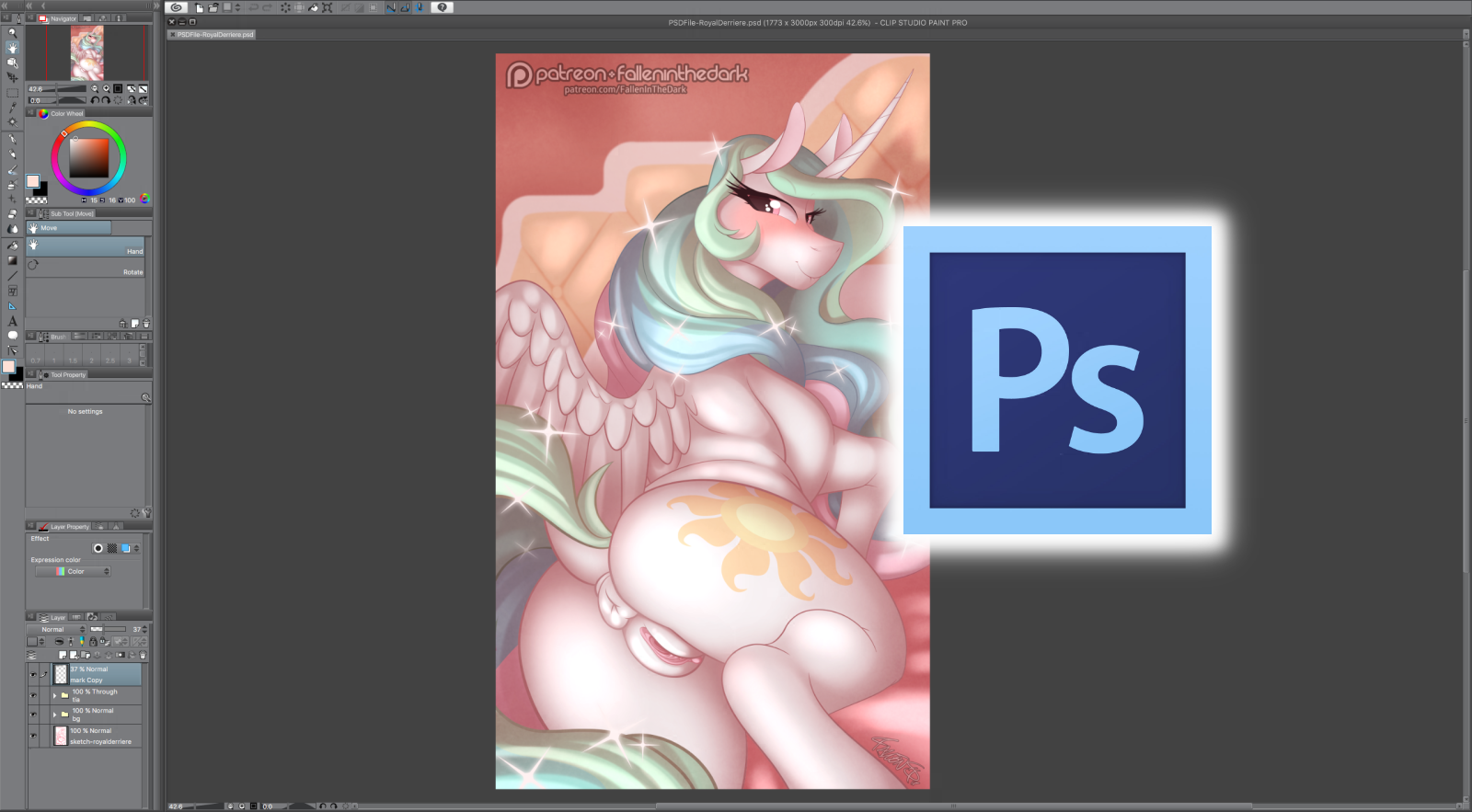Toggle Set as Reference Layer

tap(71, 641)
